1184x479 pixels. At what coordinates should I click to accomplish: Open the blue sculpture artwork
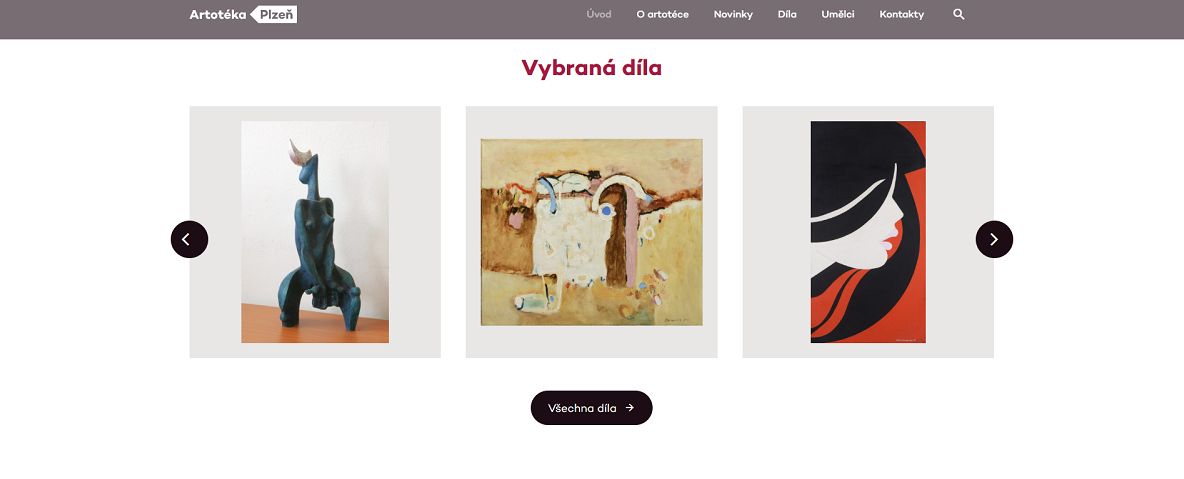(x=315, y=232)
